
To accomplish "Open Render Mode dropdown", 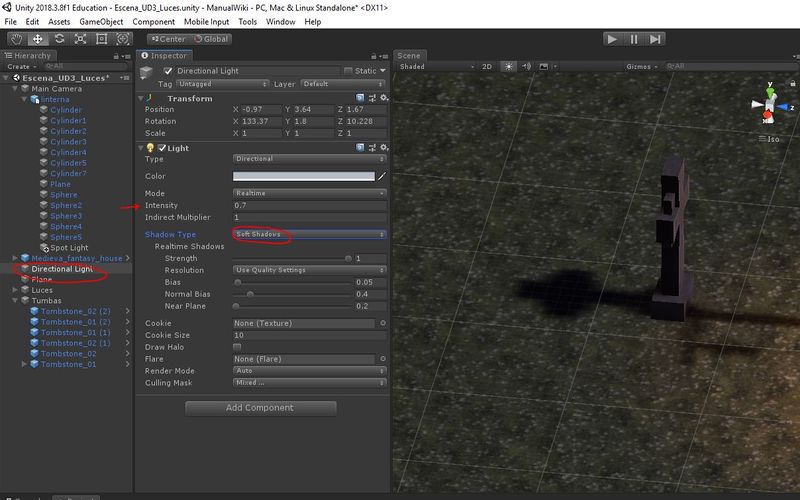I will [309, 371].
